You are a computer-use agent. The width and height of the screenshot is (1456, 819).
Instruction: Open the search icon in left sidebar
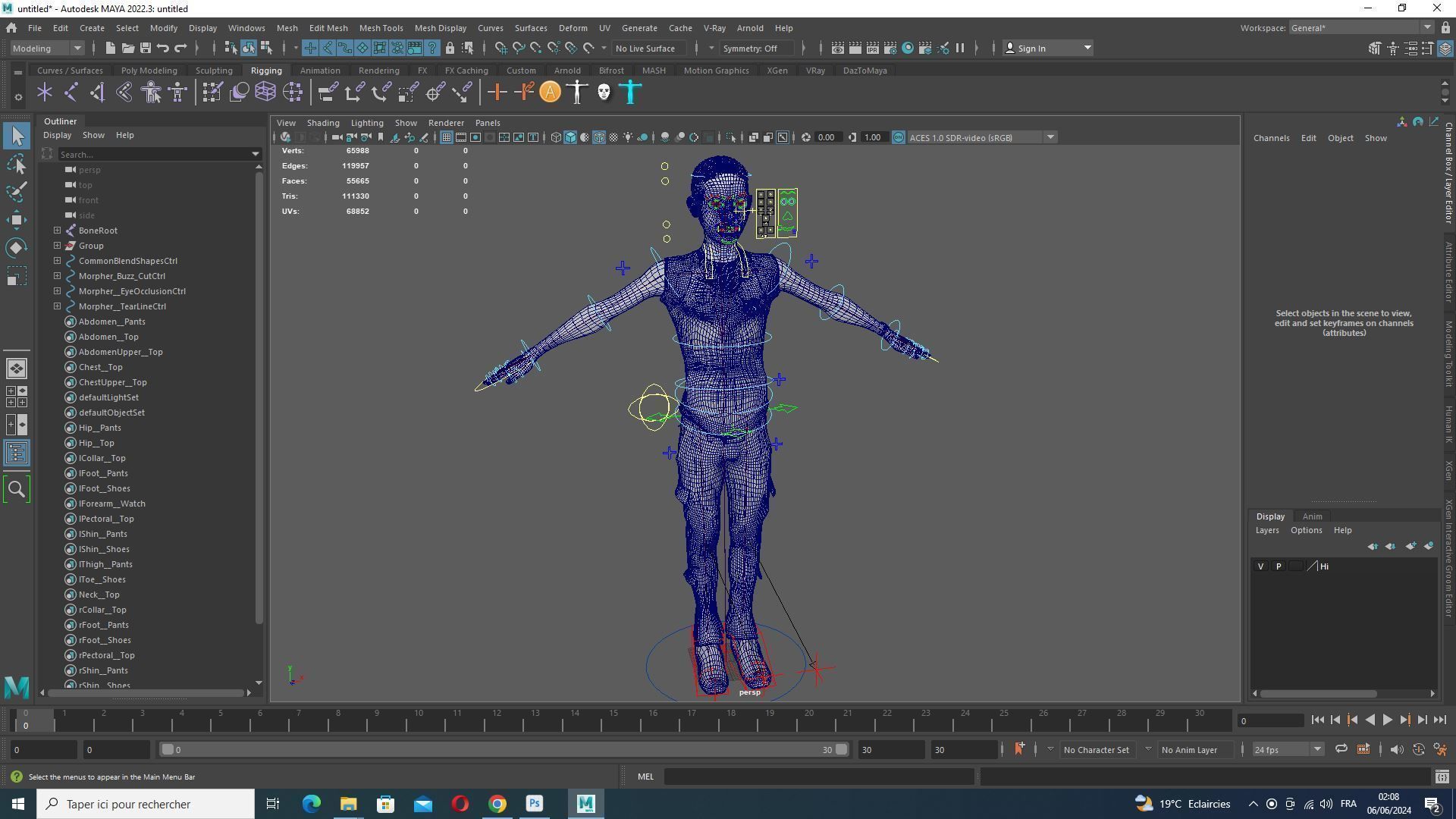17,489
